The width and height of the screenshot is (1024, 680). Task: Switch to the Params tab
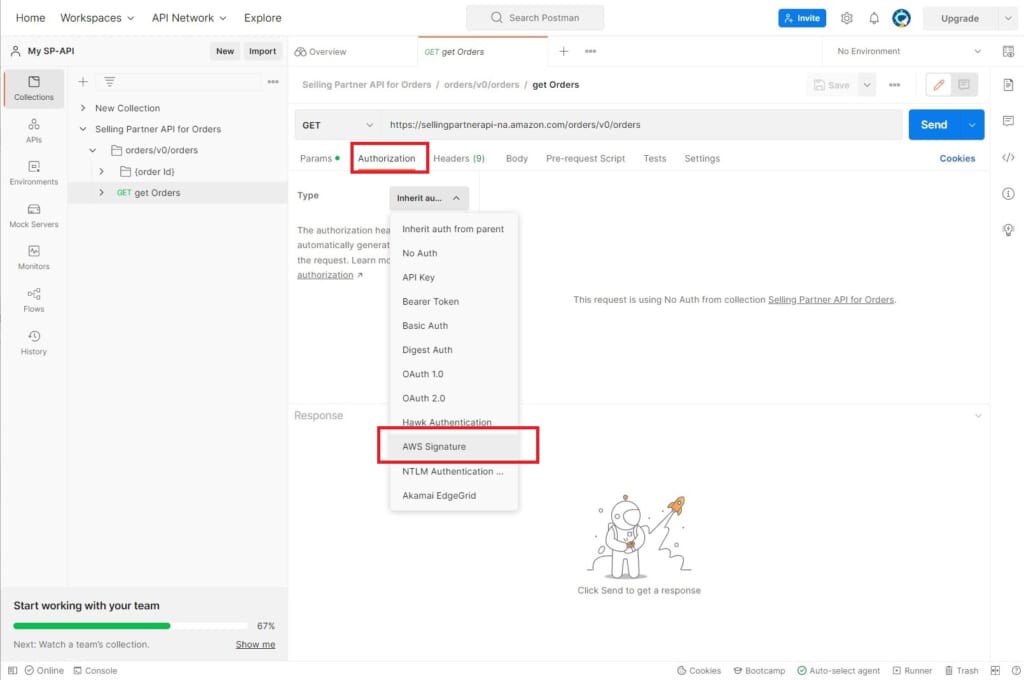(319, 158)
